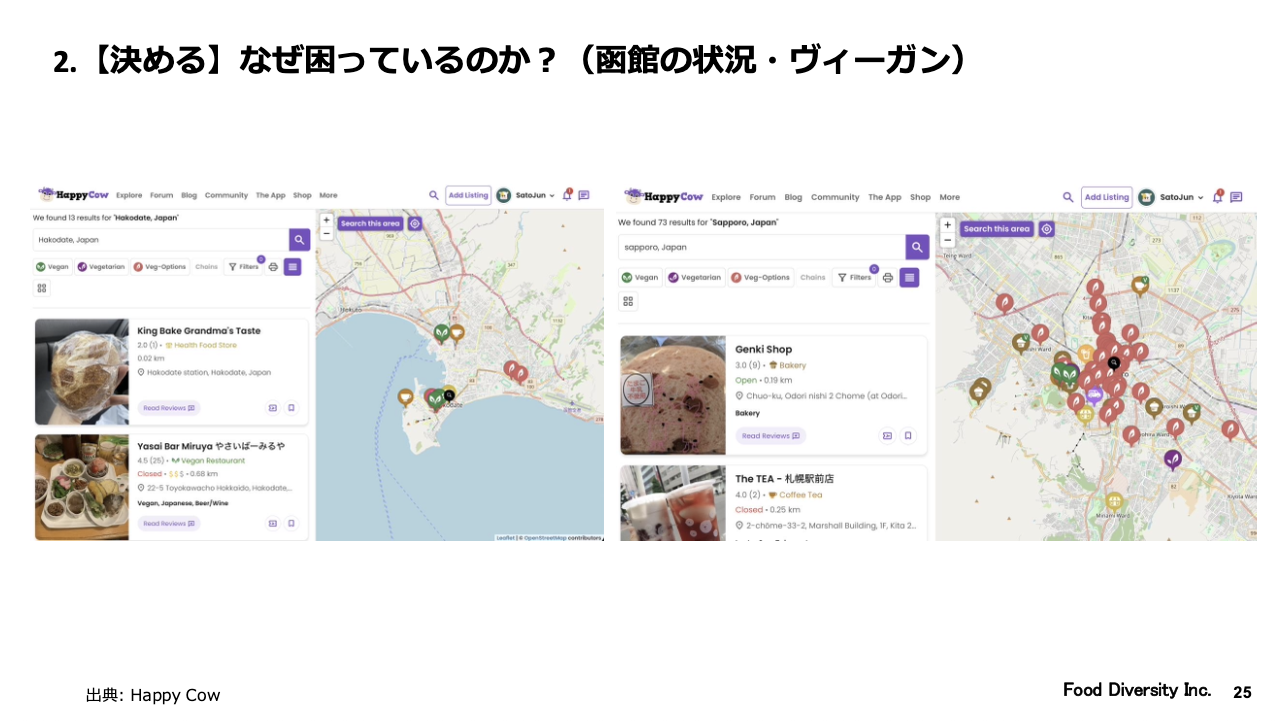Toggle the Vegetarian filter in the Sapporo results
1286x721 pixels.
click(x=695, y=277)
